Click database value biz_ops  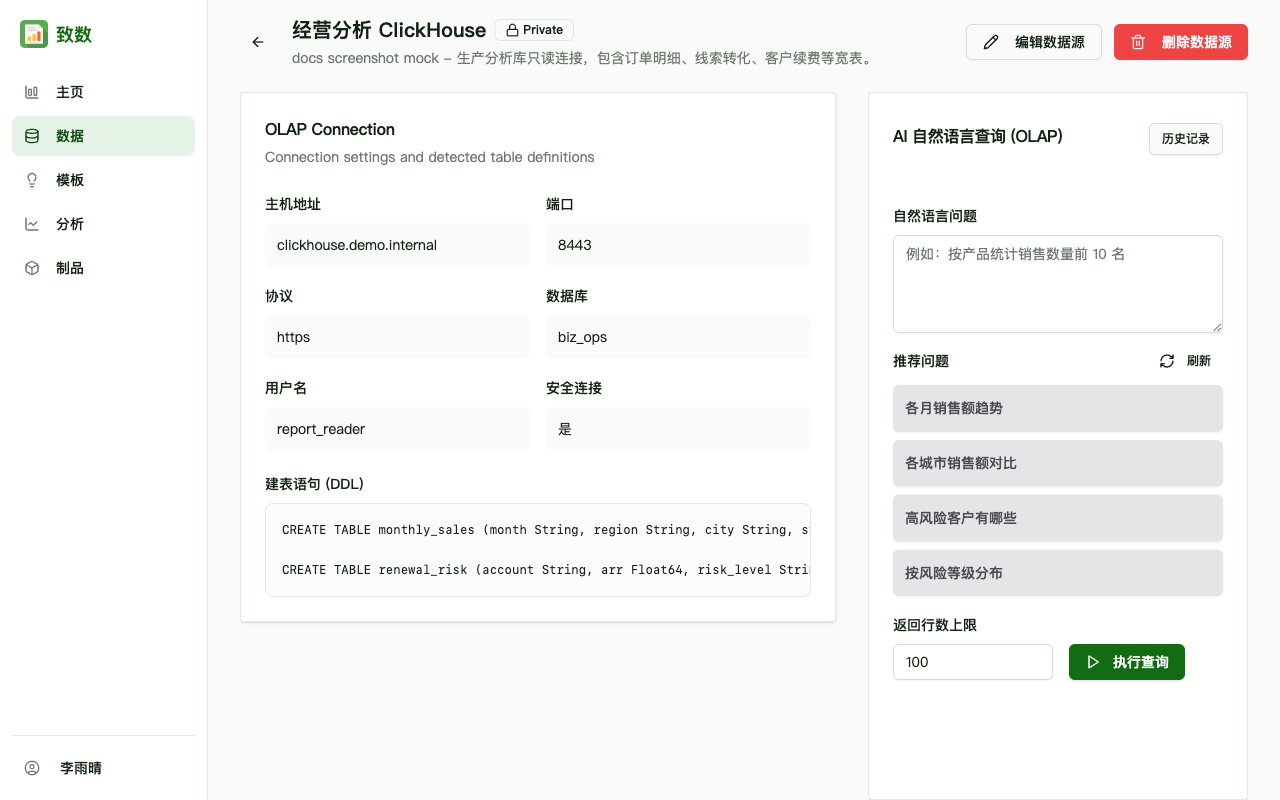tap(678, 337)
